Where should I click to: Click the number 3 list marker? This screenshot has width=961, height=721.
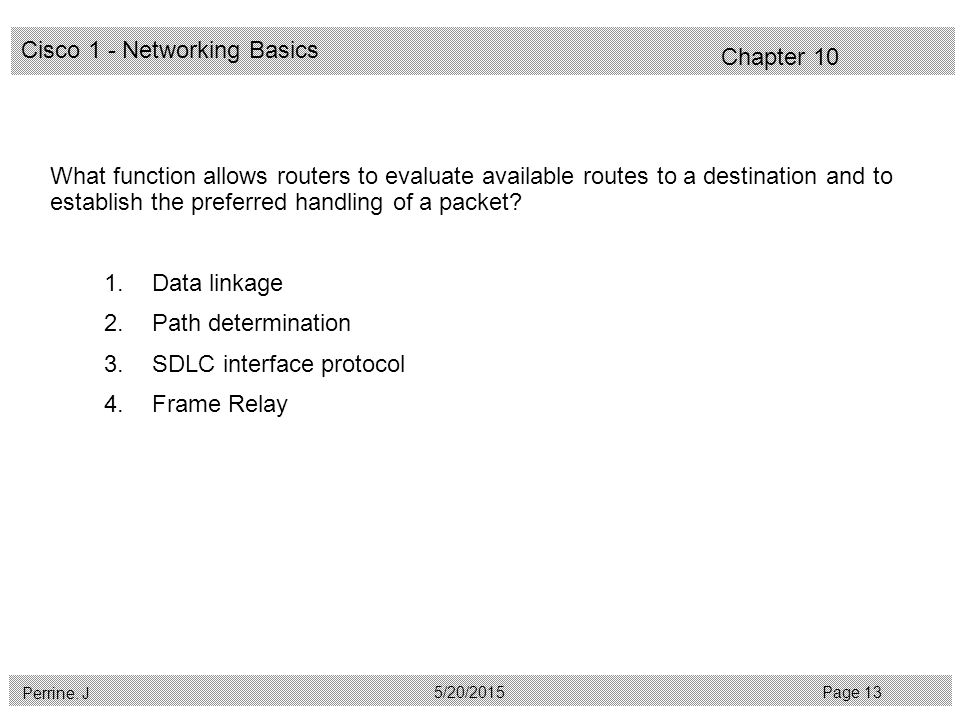tap(113, 364)
